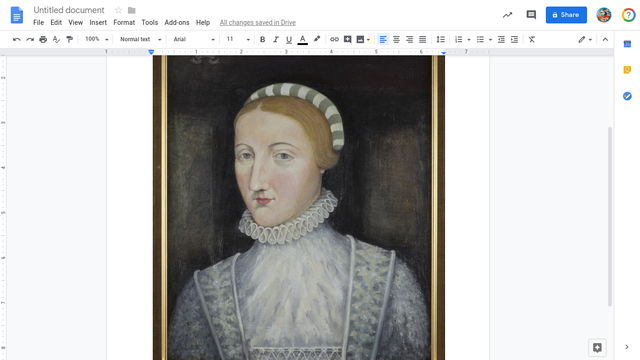Image resolution: width=640 pixels, height=360 pixels.
Task: Run spell check icon
Action: tap(56, 40)
